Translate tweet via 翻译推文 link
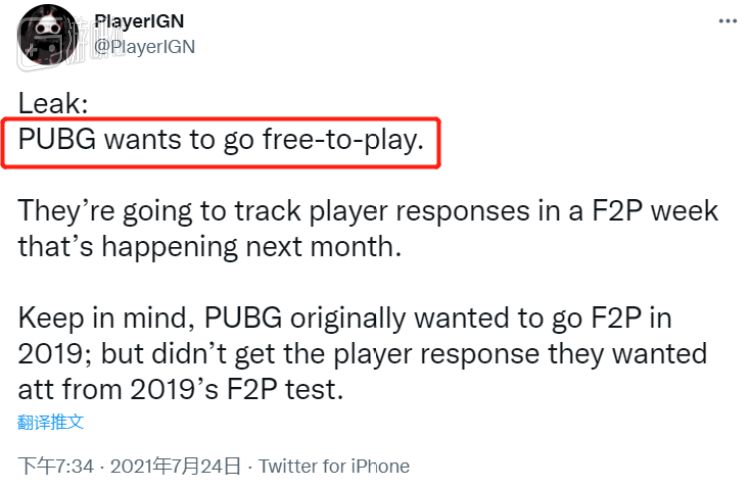The height and width of the screenshot is (488, 750). [x=51, y=422]
